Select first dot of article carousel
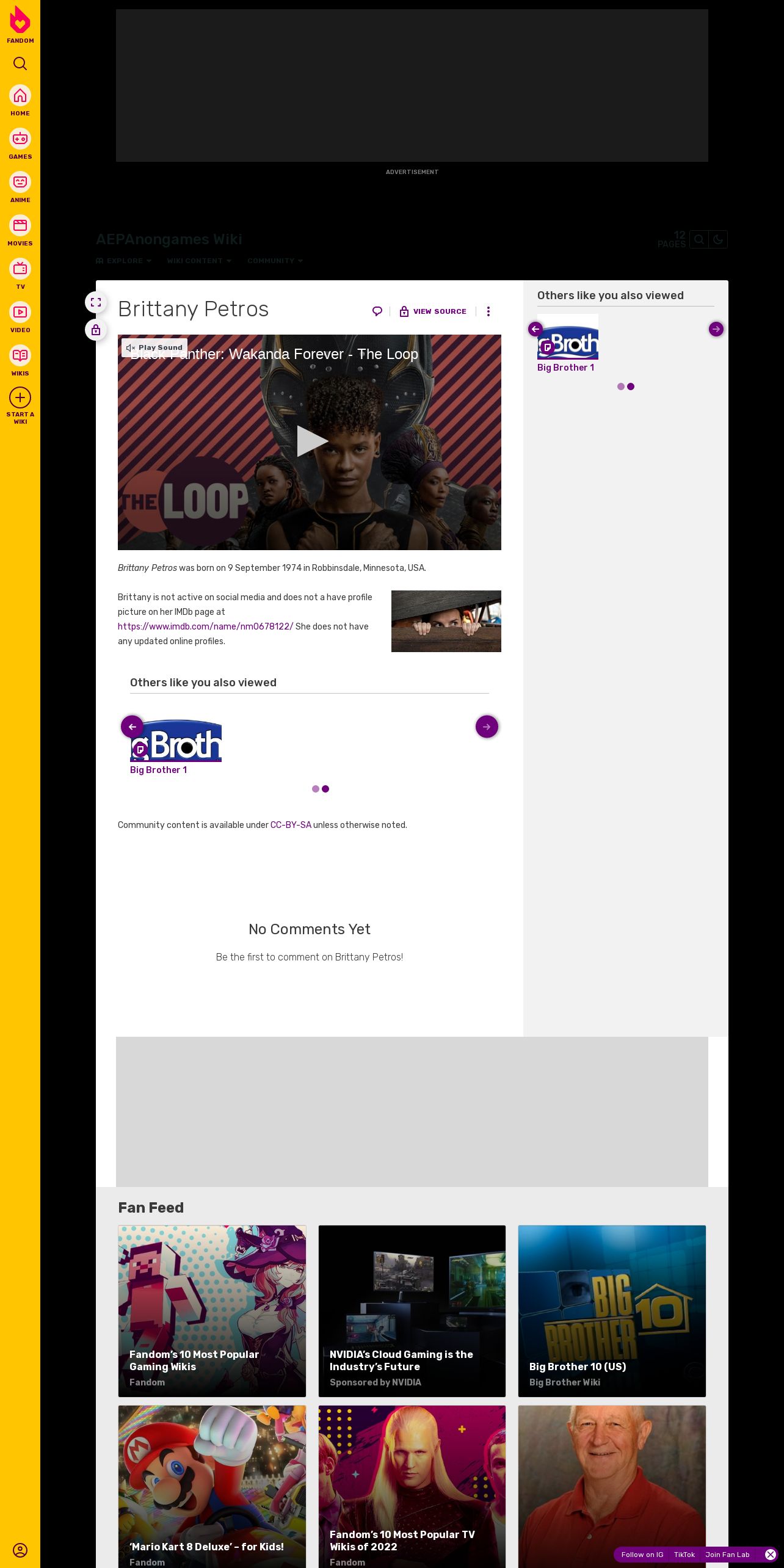 pyautogui.click(x=316, y=789)
